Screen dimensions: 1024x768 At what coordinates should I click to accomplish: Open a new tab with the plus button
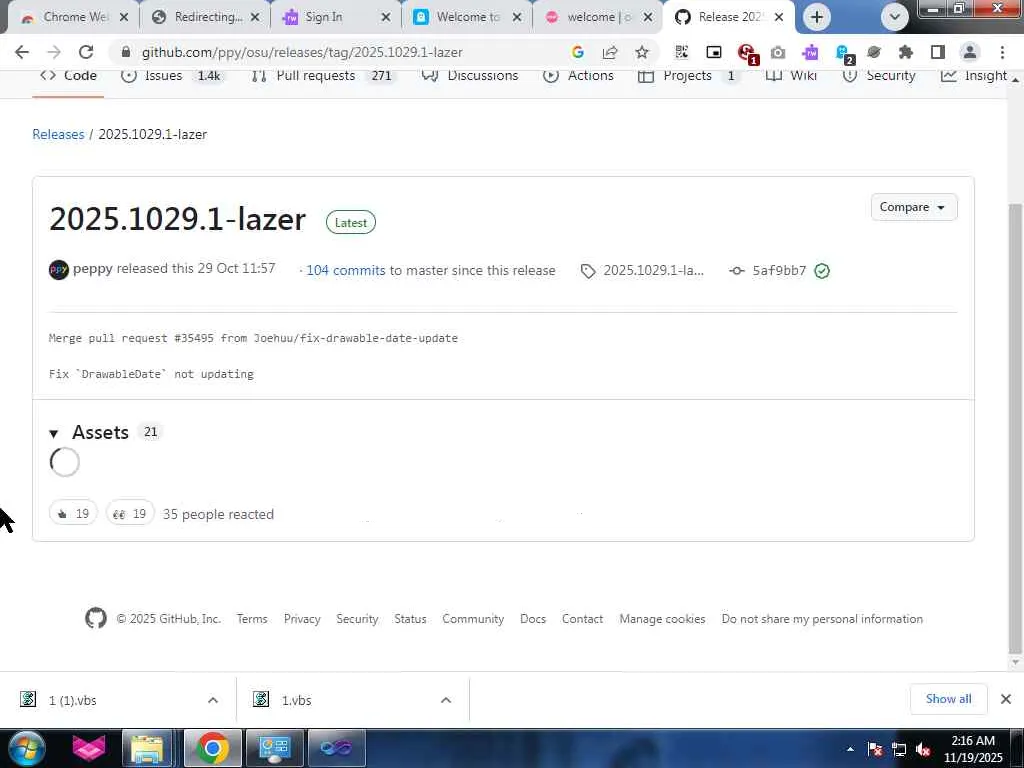[x=816, y=17]
